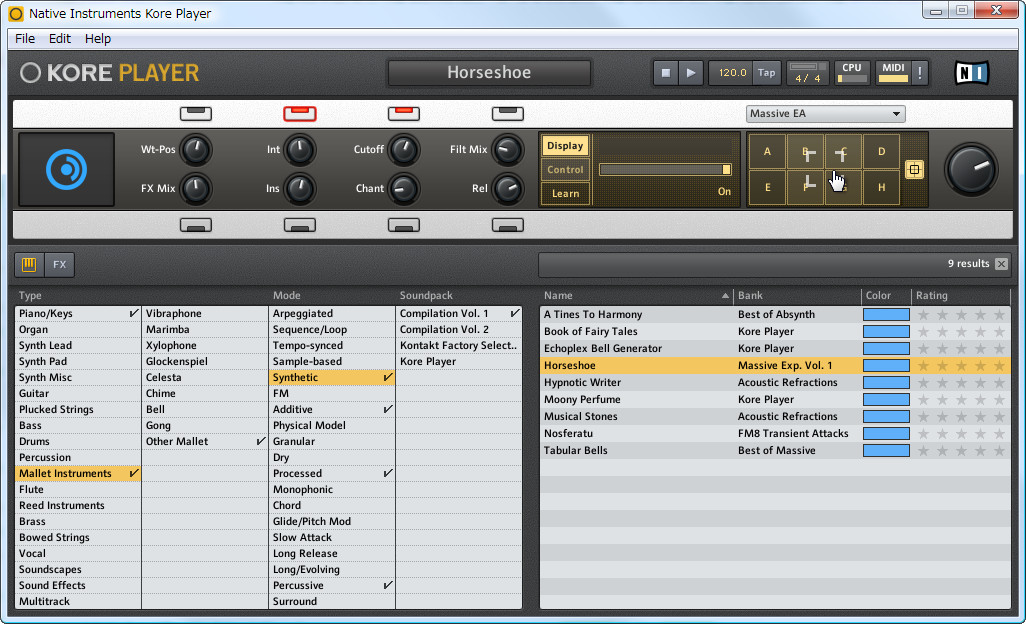This screenshot has height=624, width=1026.
Task: Click the blue Massive instrument icon
Action: (x=66, y=169)
